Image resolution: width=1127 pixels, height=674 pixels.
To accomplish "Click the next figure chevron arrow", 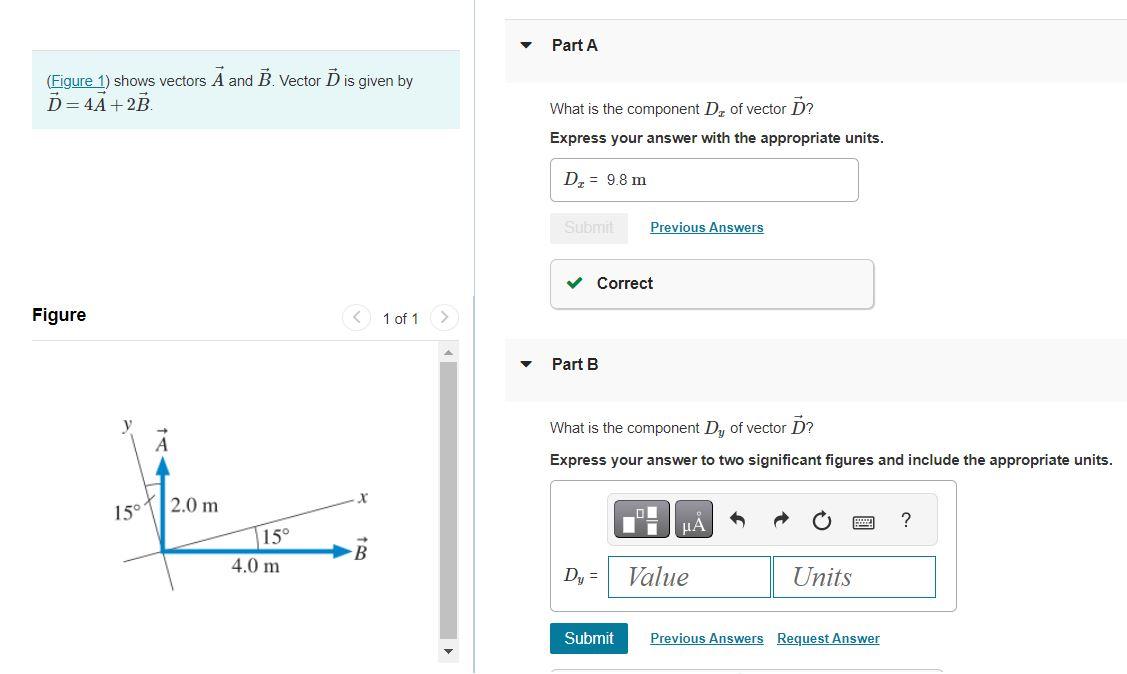I will [x=444, y=317].
